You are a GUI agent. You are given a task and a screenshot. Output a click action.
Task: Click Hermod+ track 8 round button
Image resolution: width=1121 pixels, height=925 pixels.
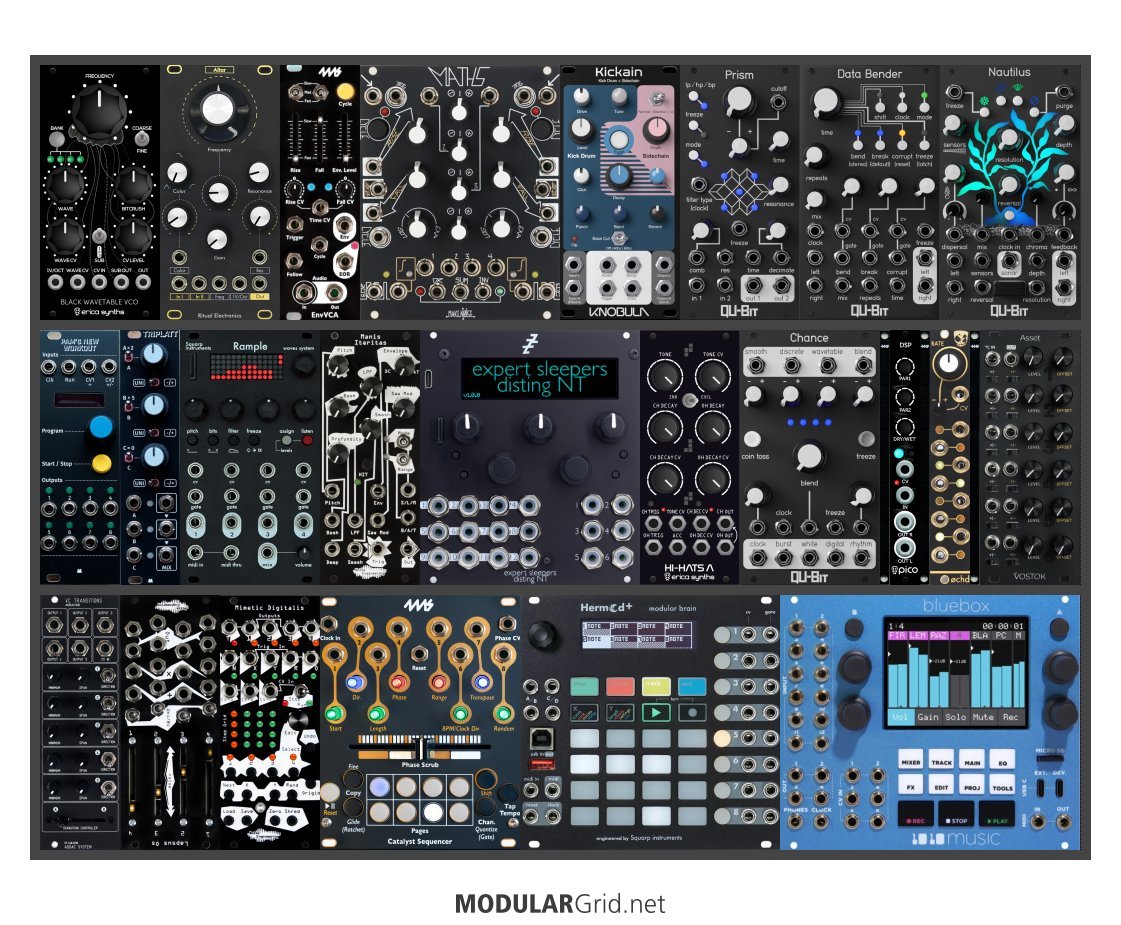[x=722, y=814]
